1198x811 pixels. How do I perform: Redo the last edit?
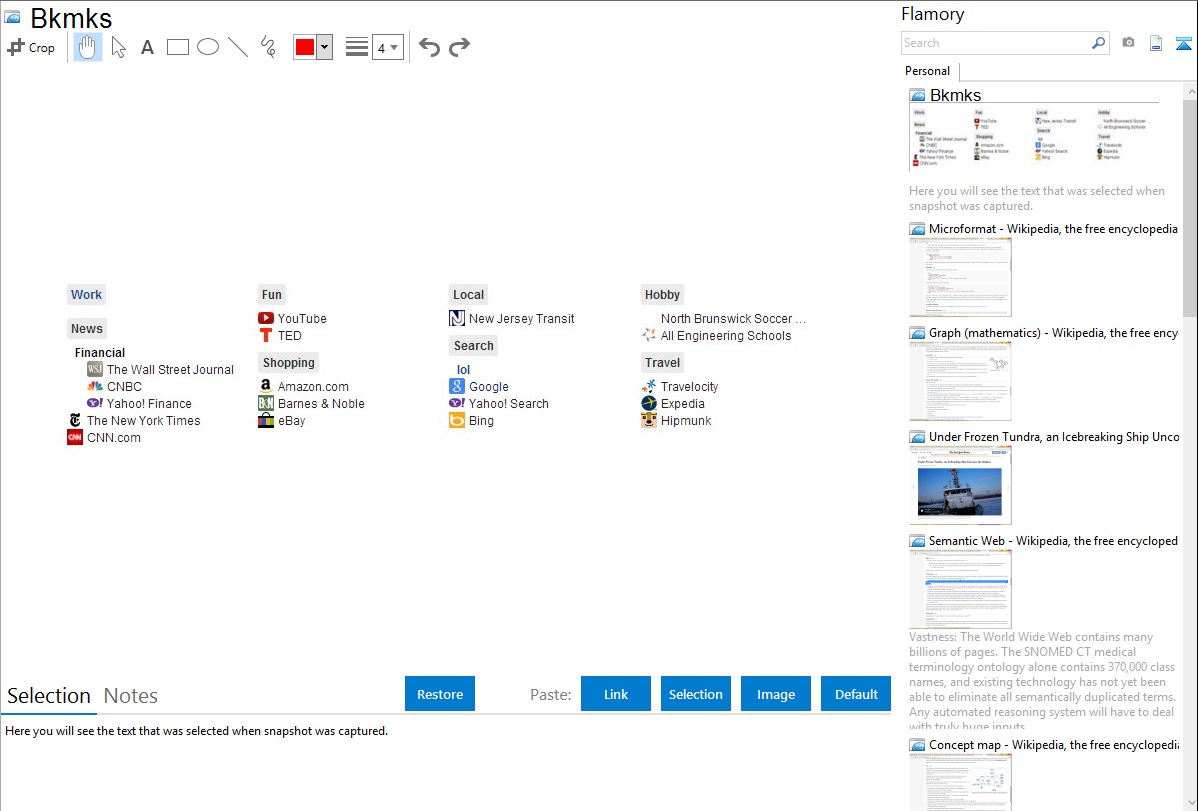tap(459, 47)
